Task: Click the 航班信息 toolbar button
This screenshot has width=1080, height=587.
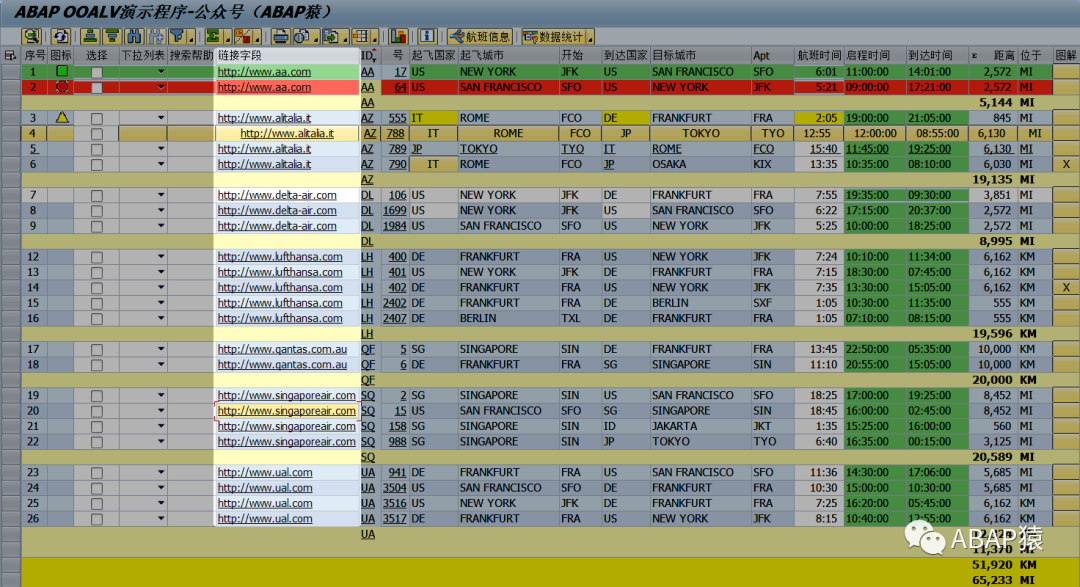Action: [x=480, y=37]
